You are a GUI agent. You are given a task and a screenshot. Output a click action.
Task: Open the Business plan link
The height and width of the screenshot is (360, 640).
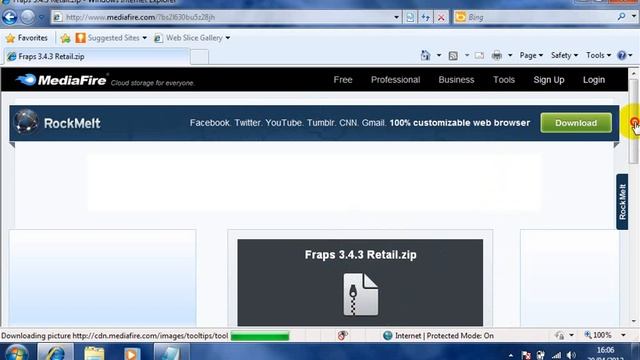456,80
